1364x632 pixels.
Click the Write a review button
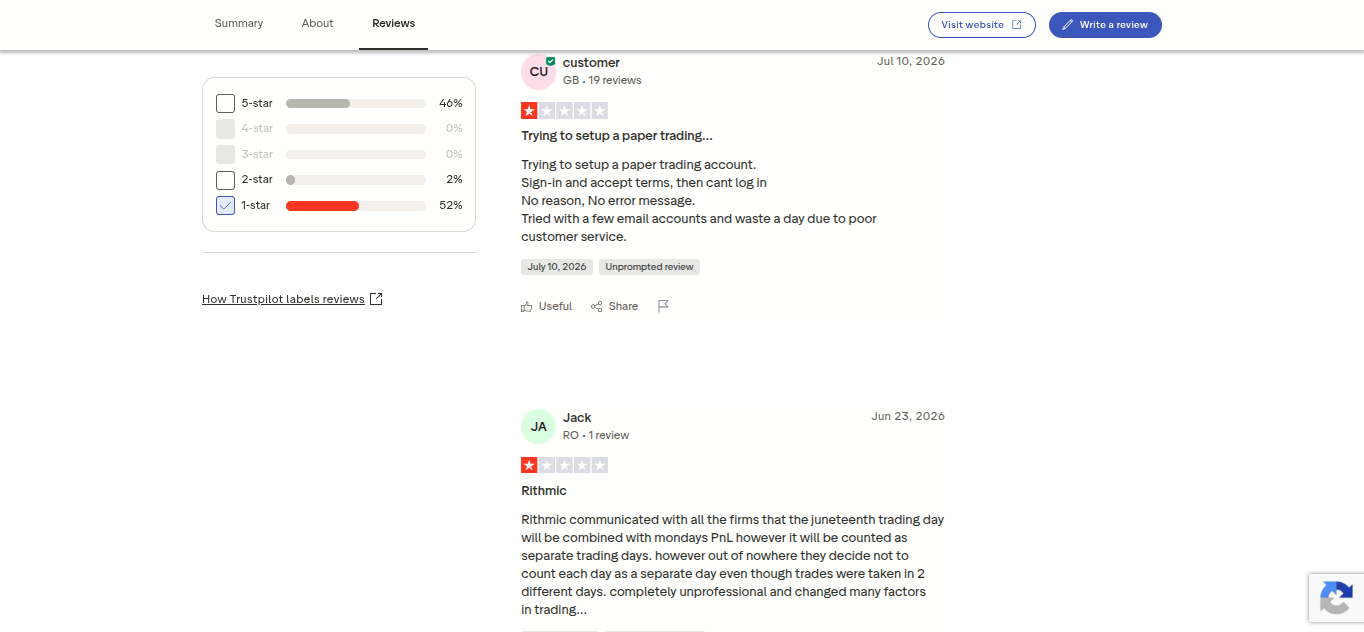pyautogui.click(x=1105, y=25)
